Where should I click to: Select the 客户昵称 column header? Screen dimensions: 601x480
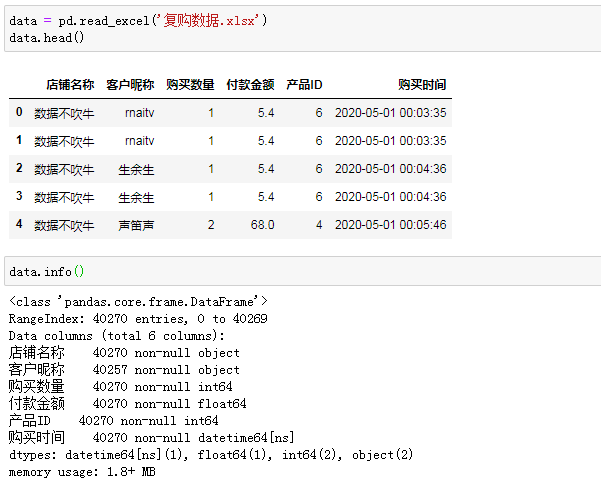130,84
